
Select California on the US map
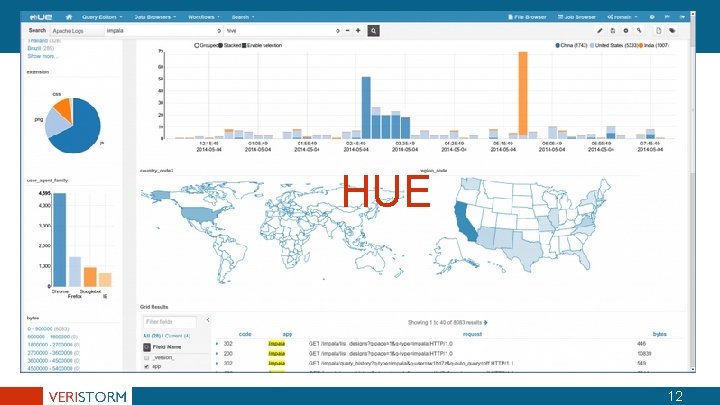click(x=466, y=222)
